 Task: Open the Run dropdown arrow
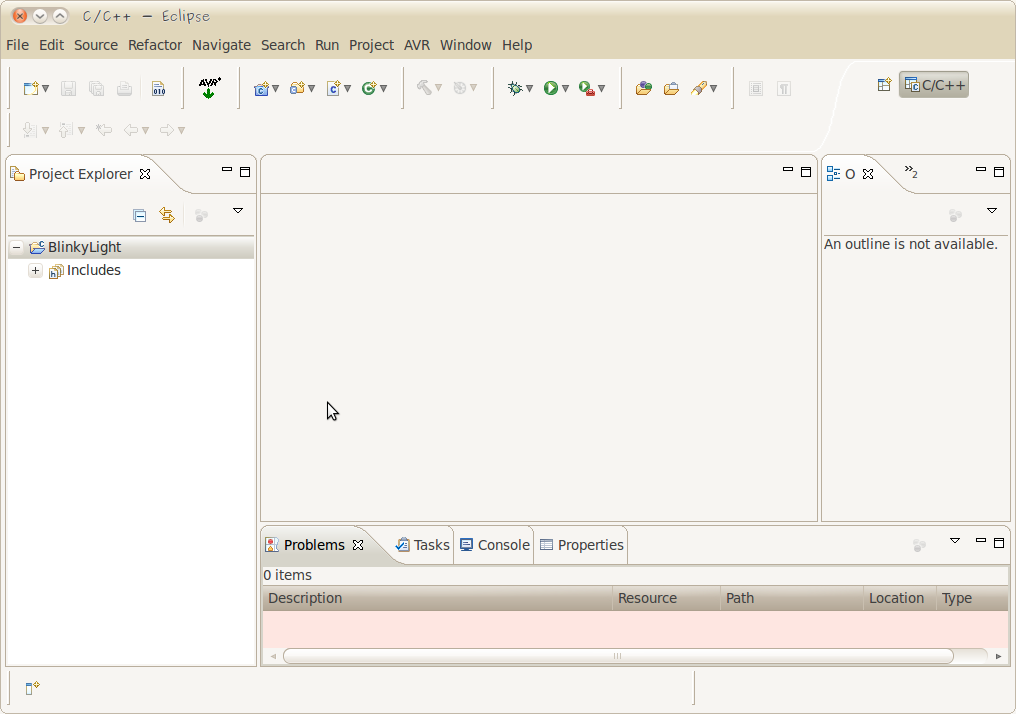(x=565, y=89)
